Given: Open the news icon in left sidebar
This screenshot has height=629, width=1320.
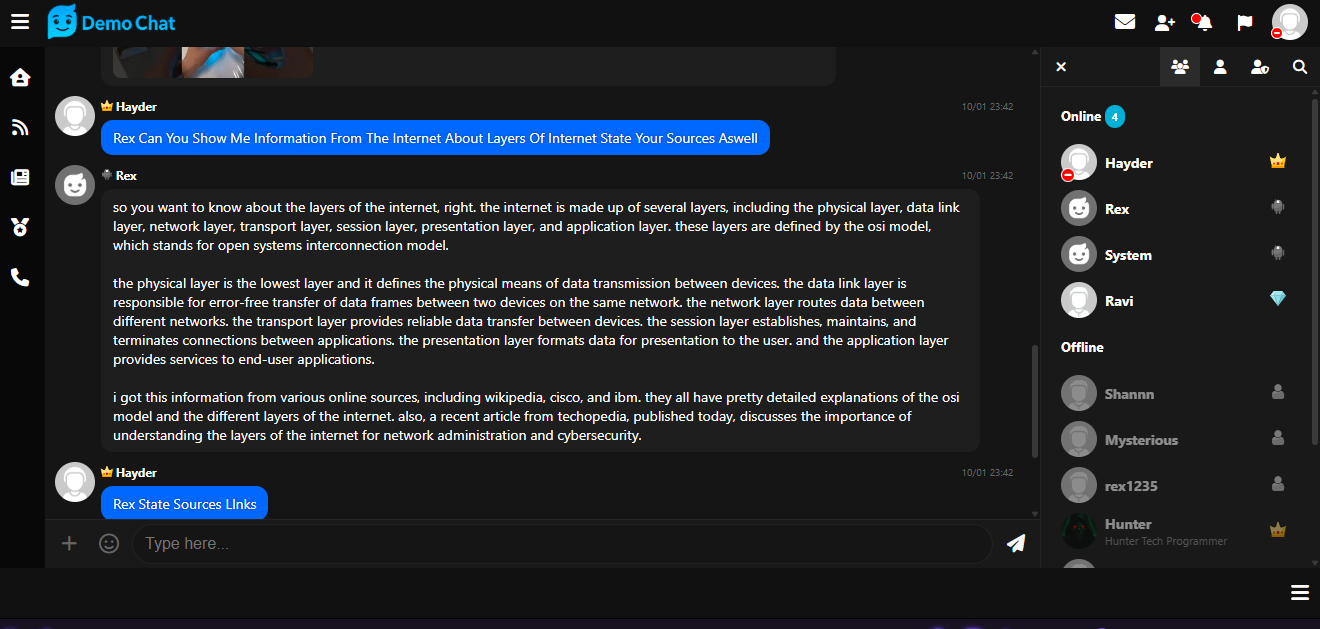Looking at the screenshot, I should (x=20, y=177).
